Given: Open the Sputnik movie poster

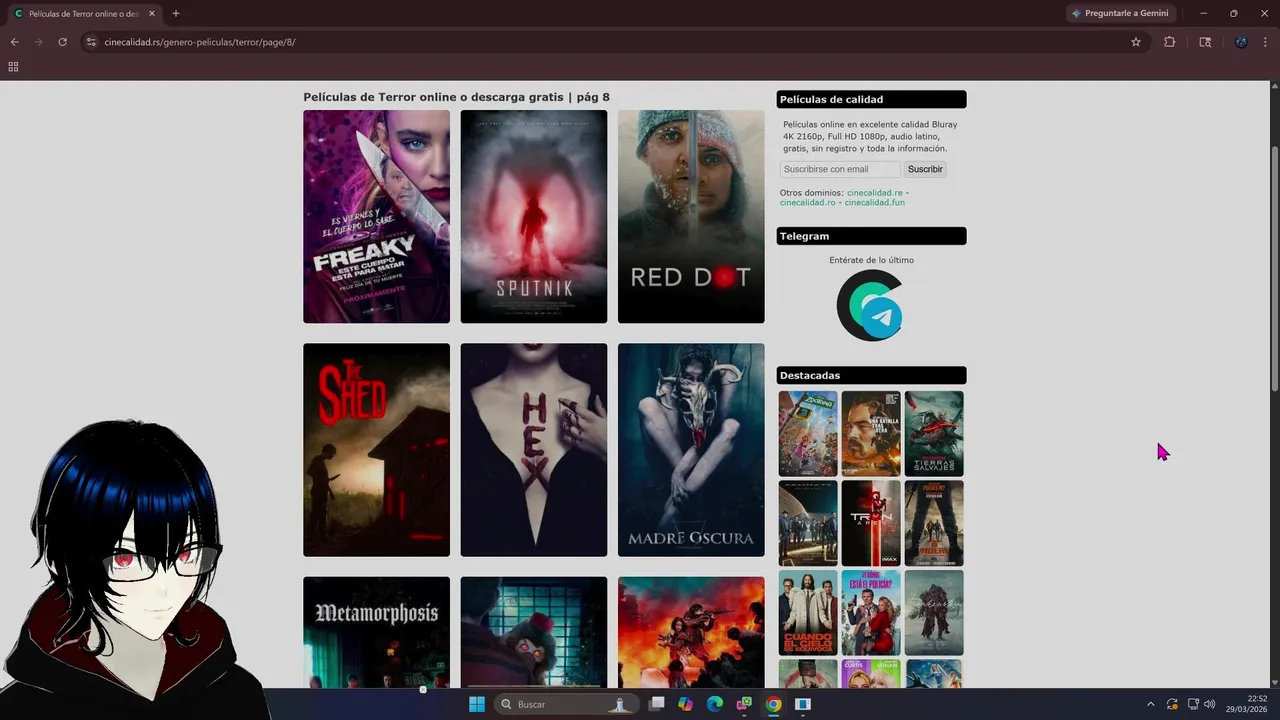Looking at the screenshot, I should [534, 216].
